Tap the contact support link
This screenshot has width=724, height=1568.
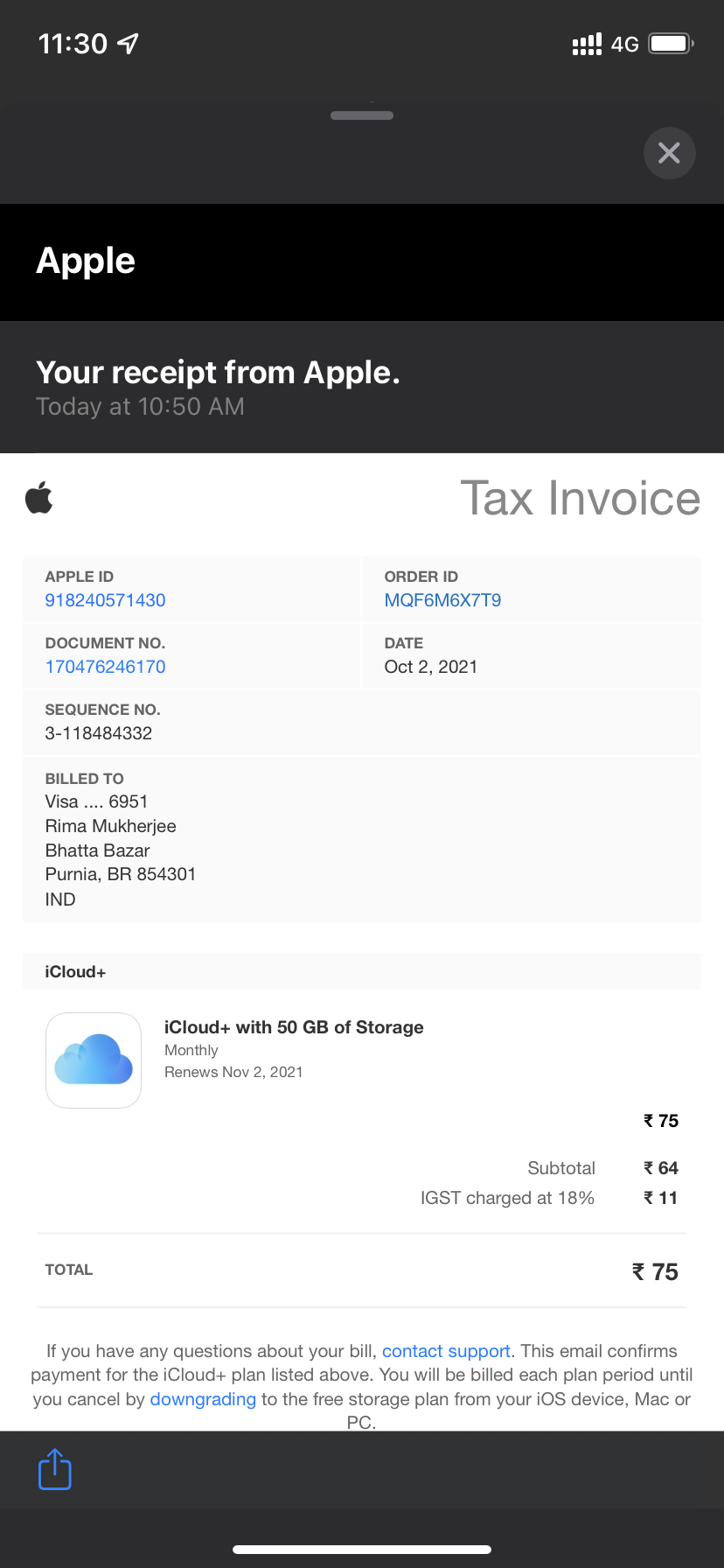click(x=446, y=1351)
